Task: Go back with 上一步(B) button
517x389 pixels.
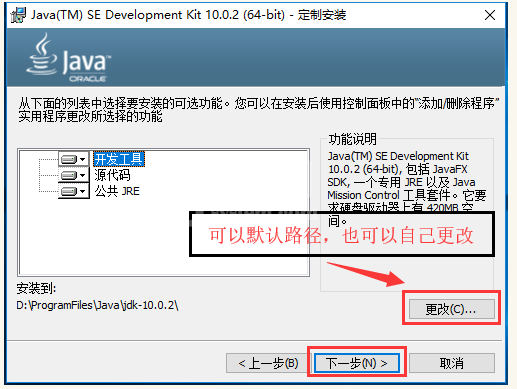Action: (x=268, y=363)
